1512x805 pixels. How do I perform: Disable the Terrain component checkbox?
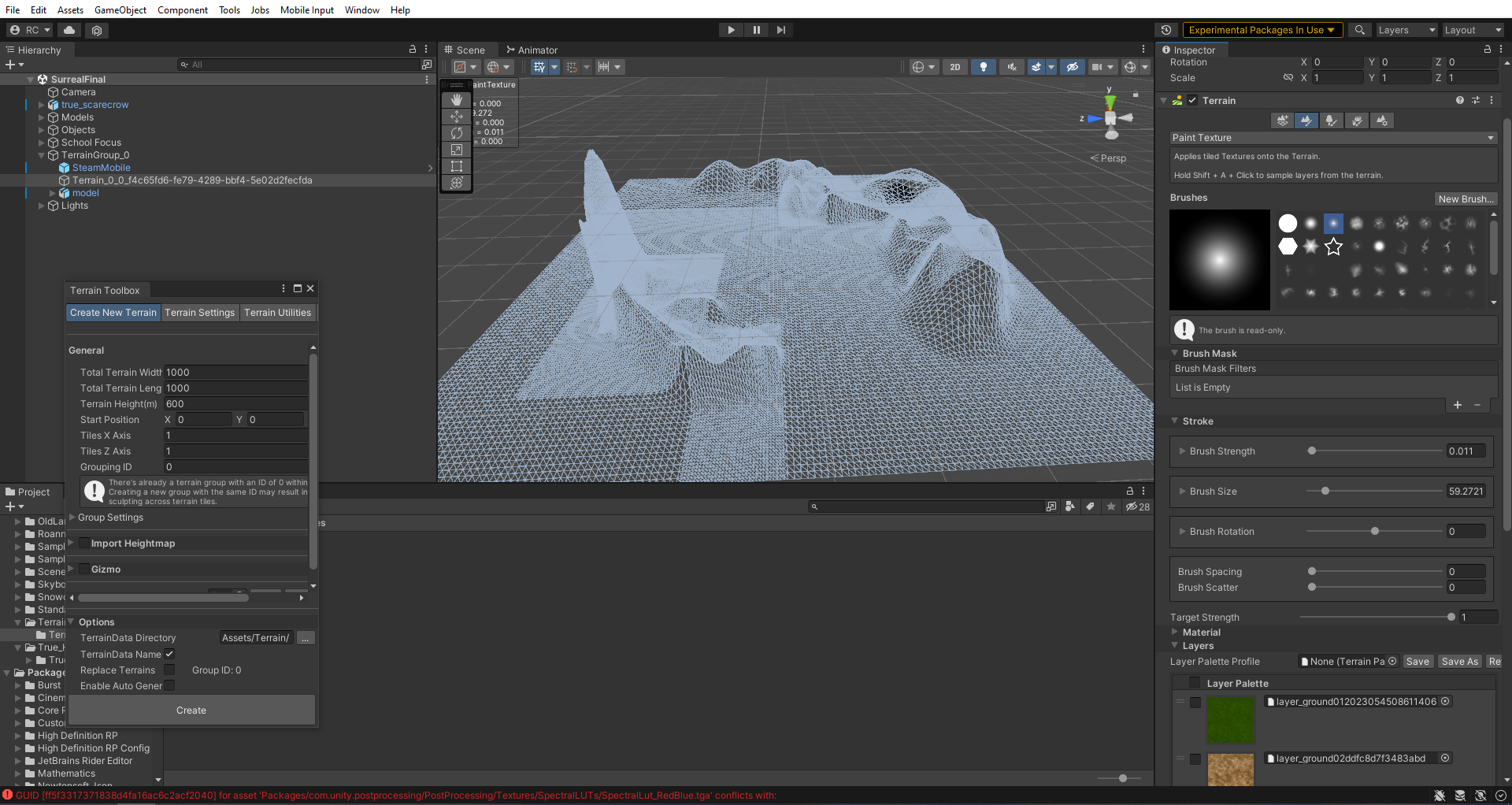click(x=1192, y=101)
